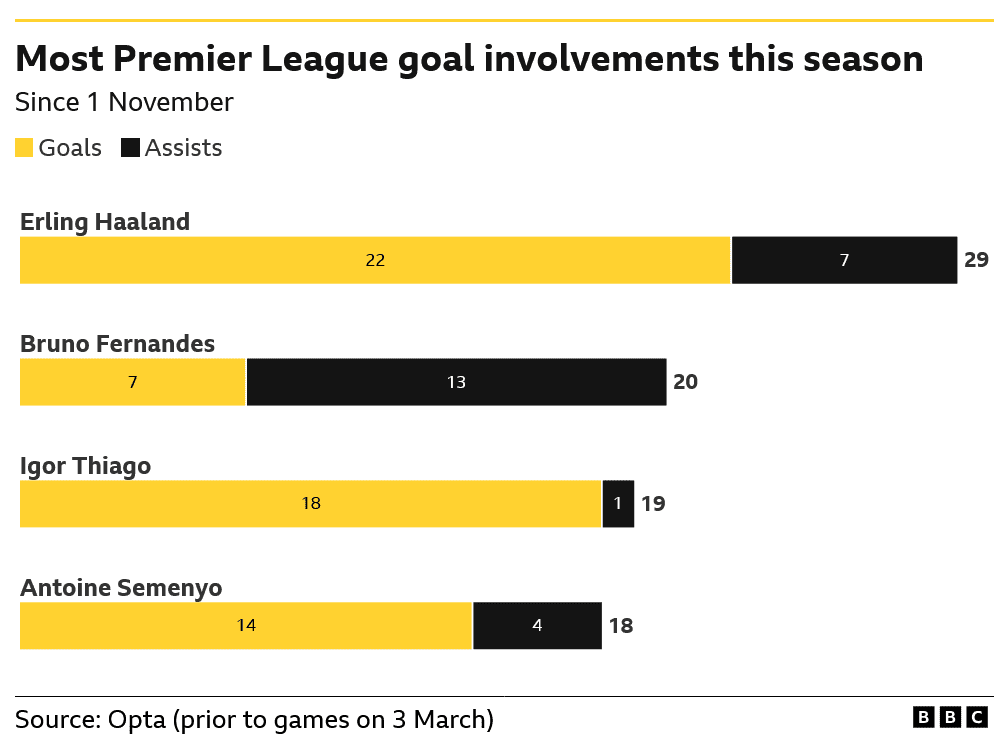1005x756 pixels.
Task: Select Bruno Fernandes' 7 goals bar
Action: coord(133,382)
